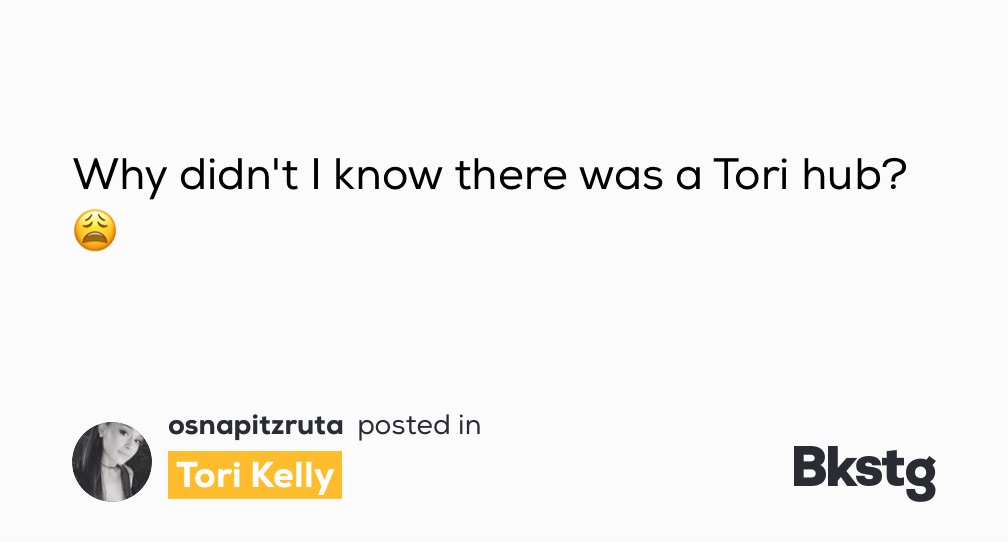Click the word 'didn't' in the post
This screenshot has height=542, width=1008.
coord(238,174)
